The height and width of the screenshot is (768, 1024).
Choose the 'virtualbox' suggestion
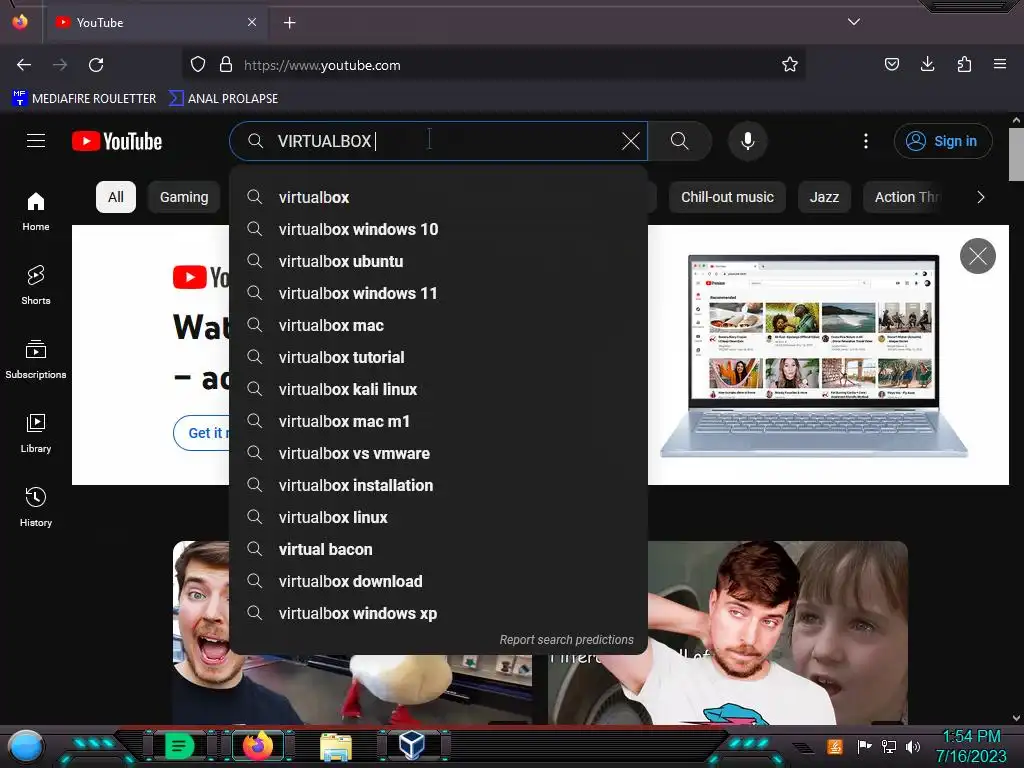pyautogui.click(x=438, y=197)
